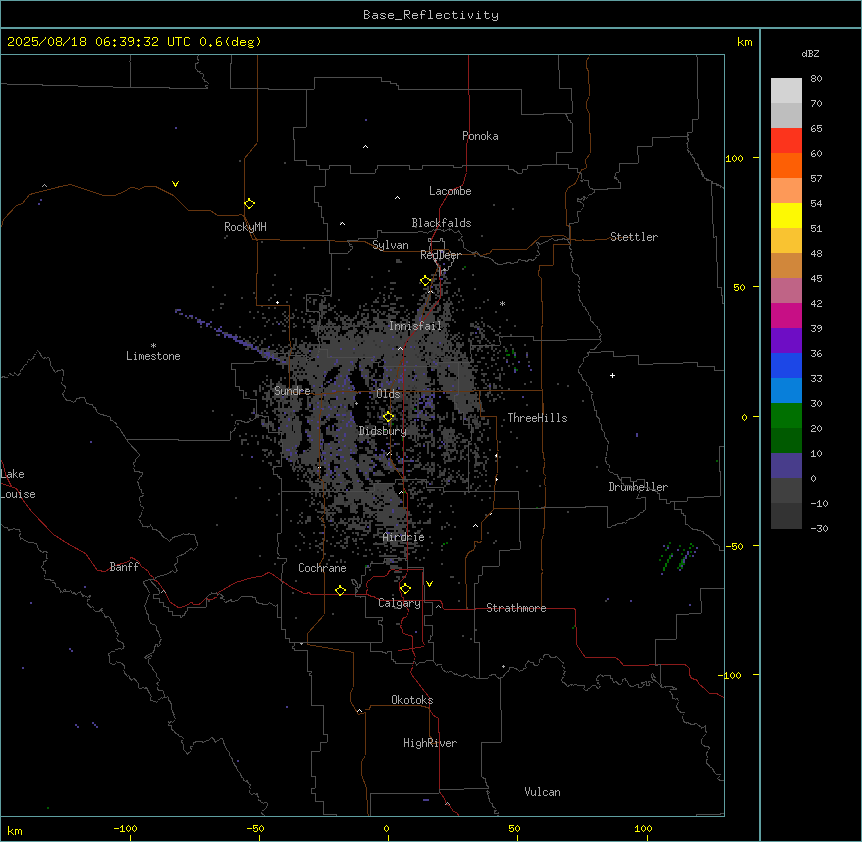The width and height of the screenshot is (862, 842).
Task: Pick the yellow diamond marker below Cochrane
Action: [x=340, y=590]
